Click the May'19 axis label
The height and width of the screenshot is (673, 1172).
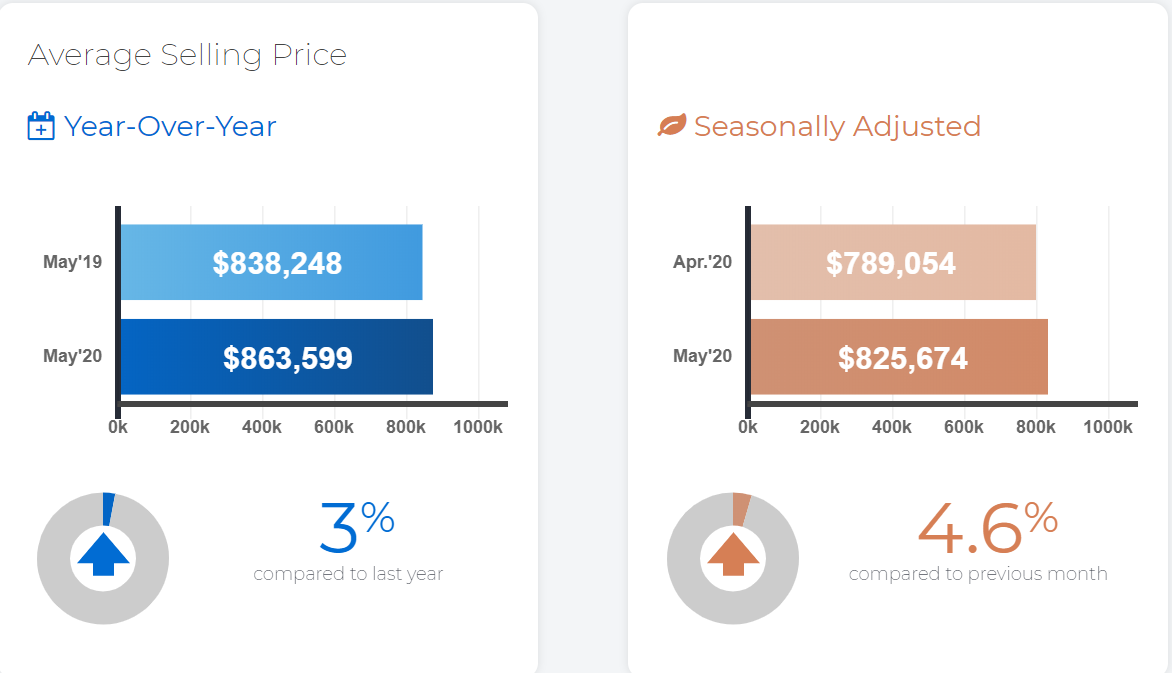(x=73, y=262)
